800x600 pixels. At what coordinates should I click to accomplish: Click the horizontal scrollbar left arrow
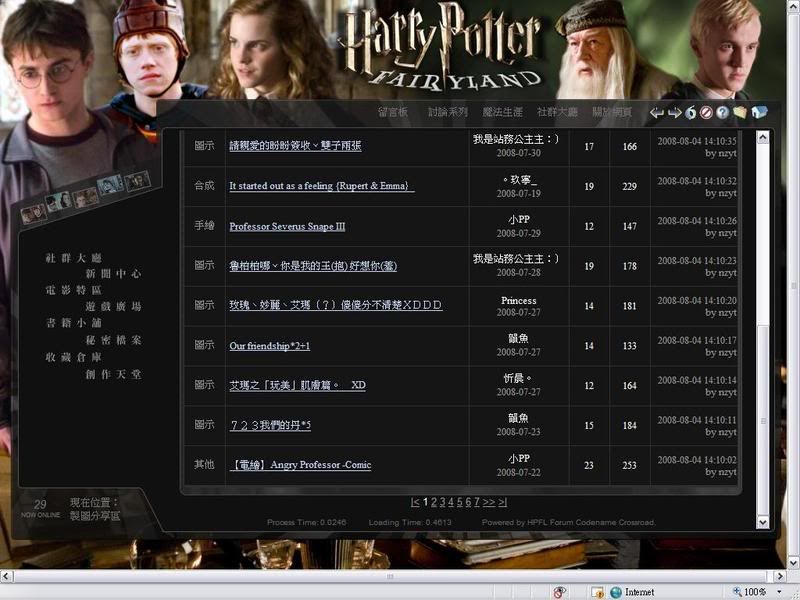(6, 577)
